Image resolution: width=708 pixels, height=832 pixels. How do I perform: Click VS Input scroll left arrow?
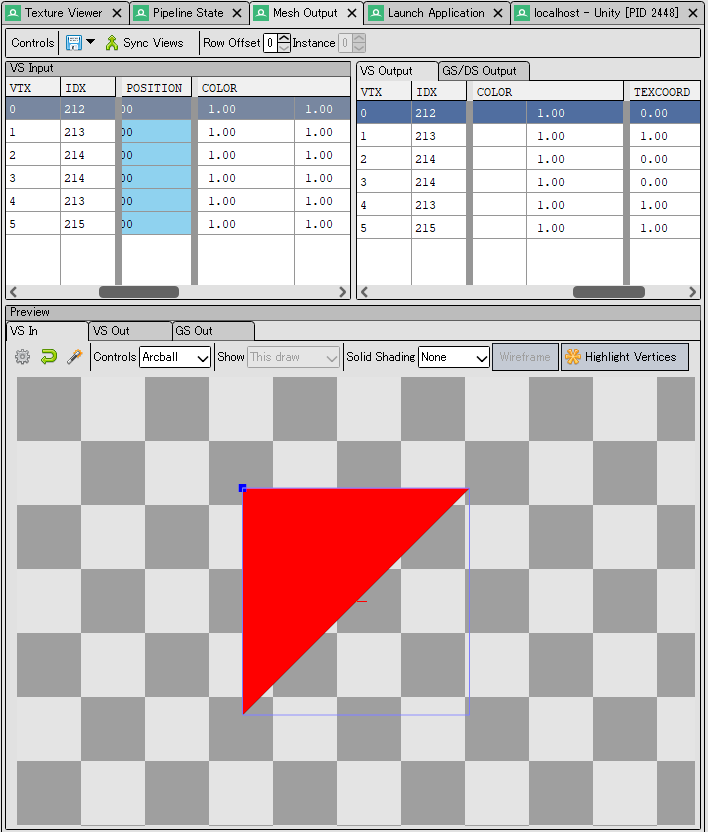[13, 292]
